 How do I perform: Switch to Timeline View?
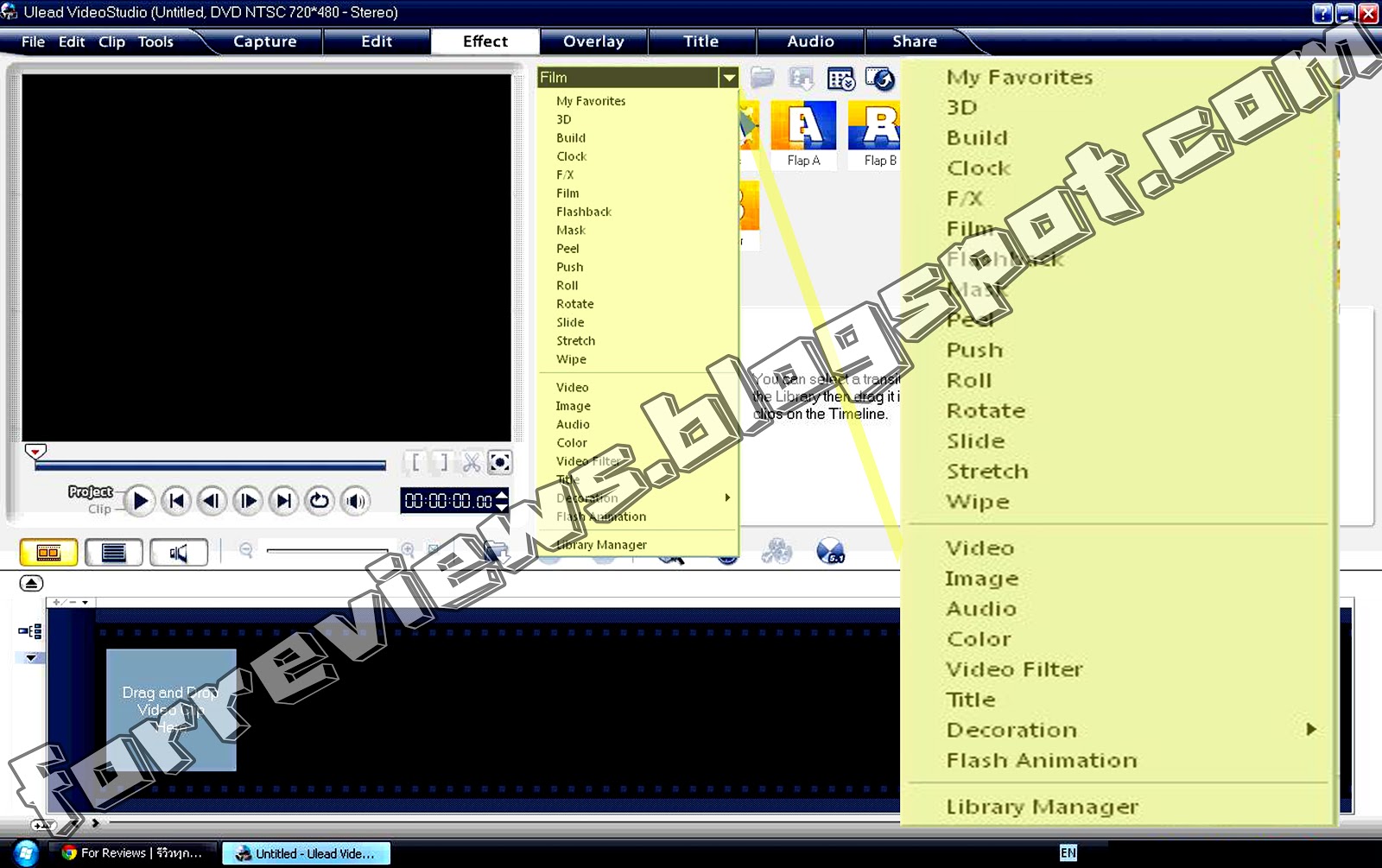(x=113, y=552)
